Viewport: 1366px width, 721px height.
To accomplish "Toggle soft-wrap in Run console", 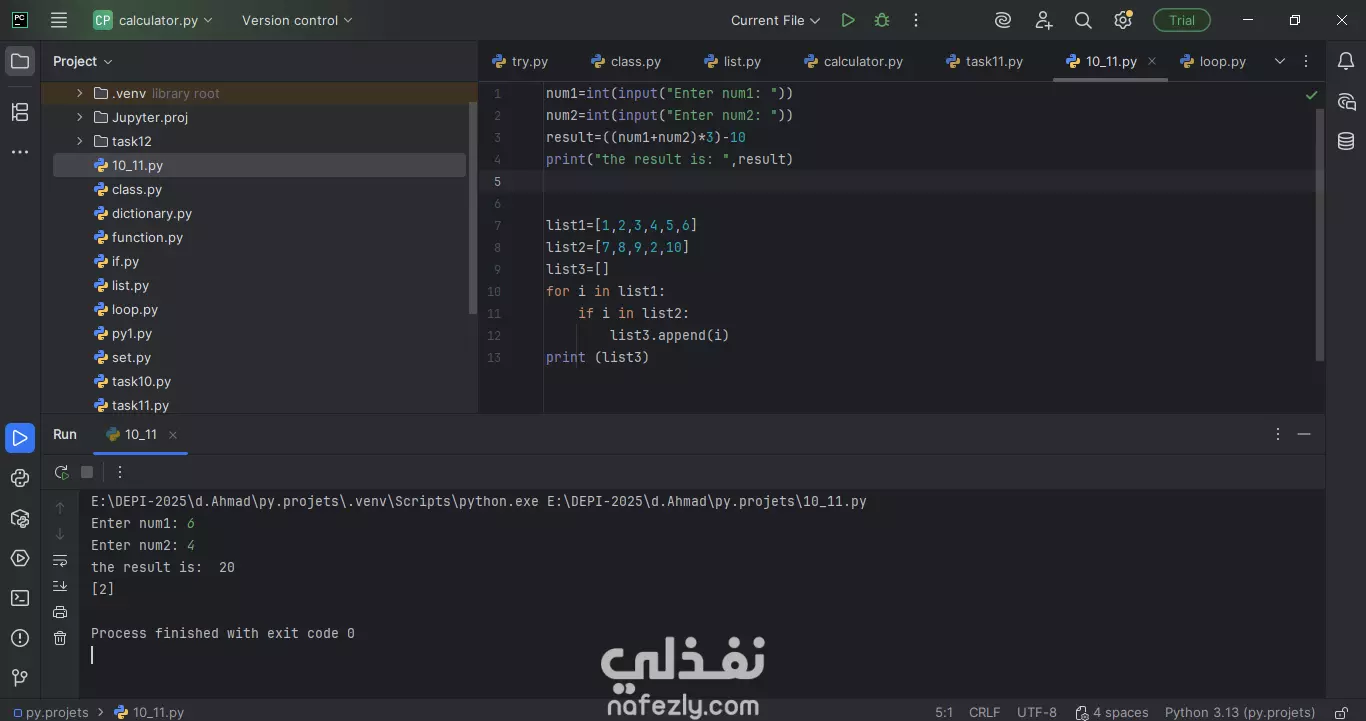I will pyautogui.click(x=60, y=560).
